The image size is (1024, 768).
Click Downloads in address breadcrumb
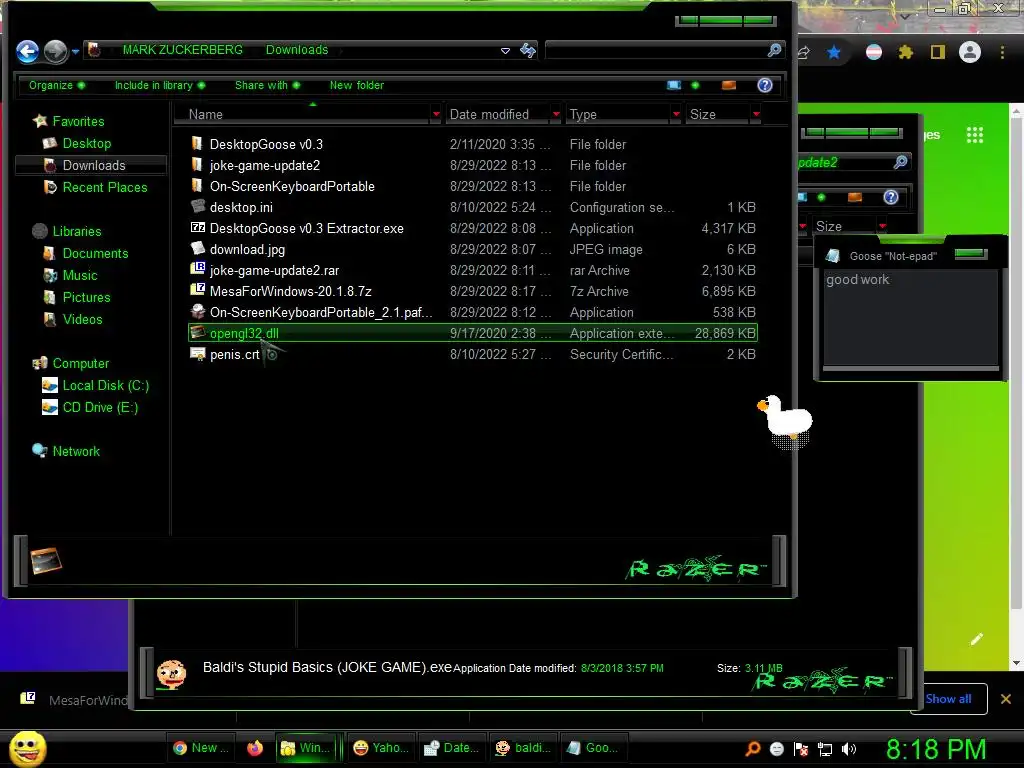(296, 50)
